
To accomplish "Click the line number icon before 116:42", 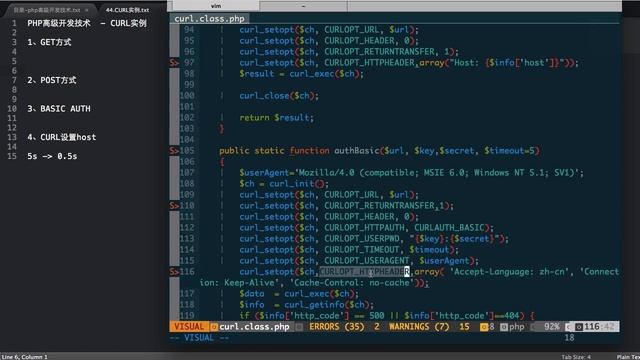I will click(x=579, y=327).
